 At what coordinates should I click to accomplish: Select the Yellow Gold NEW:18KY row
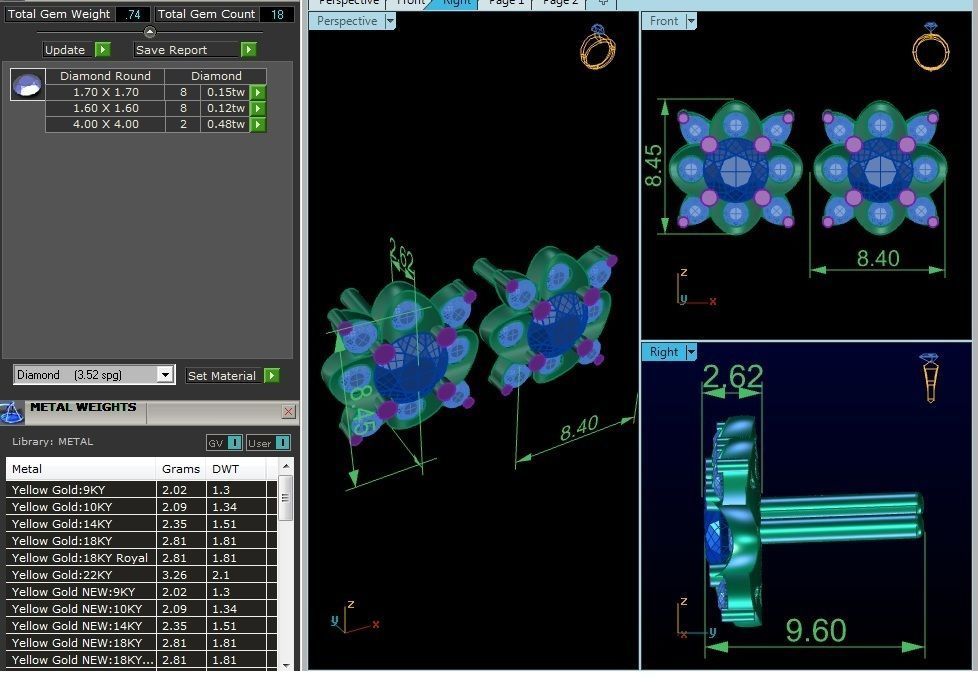coord(141,642)
